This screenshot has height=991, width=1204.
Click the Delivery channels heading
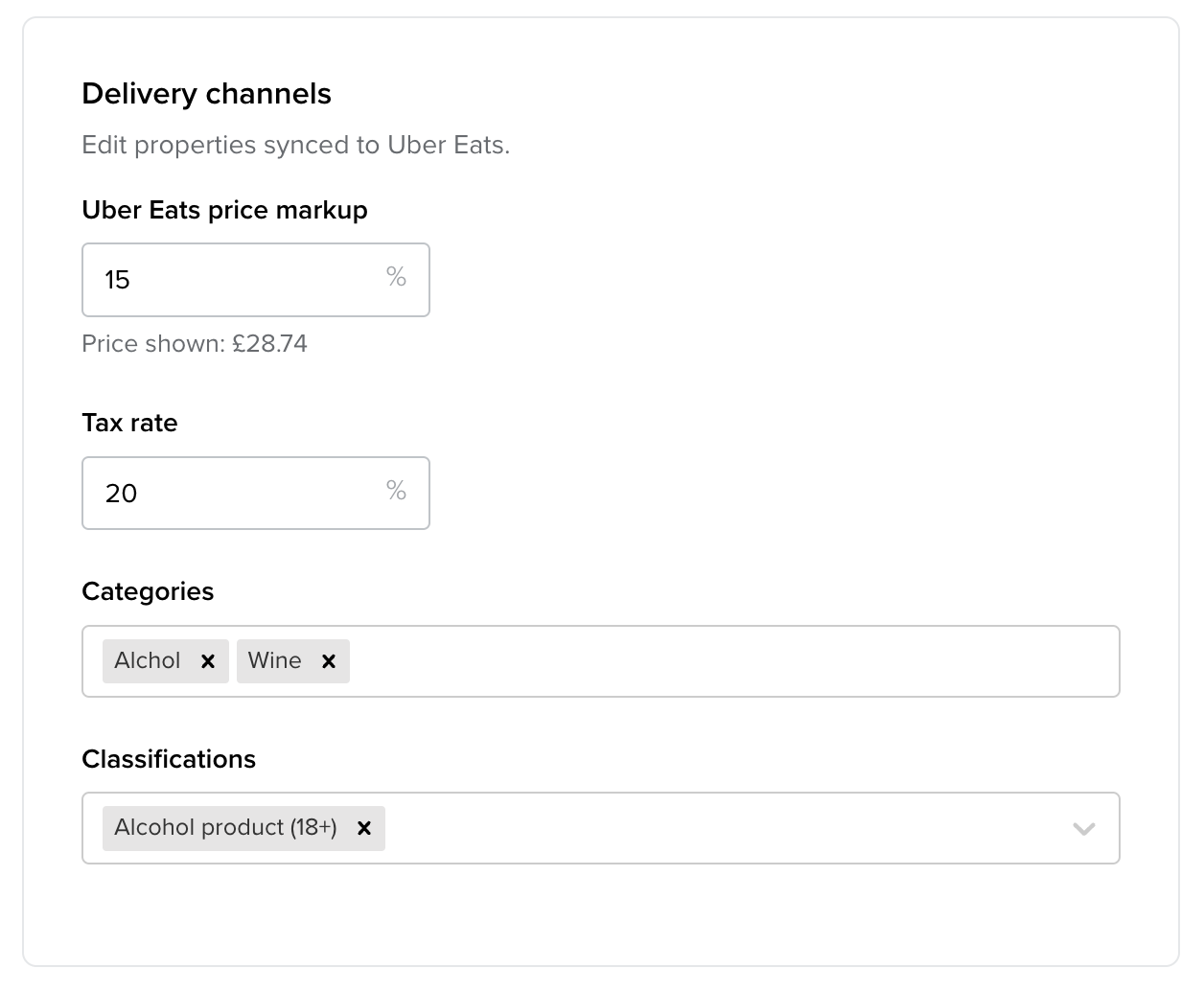(206, 94)
